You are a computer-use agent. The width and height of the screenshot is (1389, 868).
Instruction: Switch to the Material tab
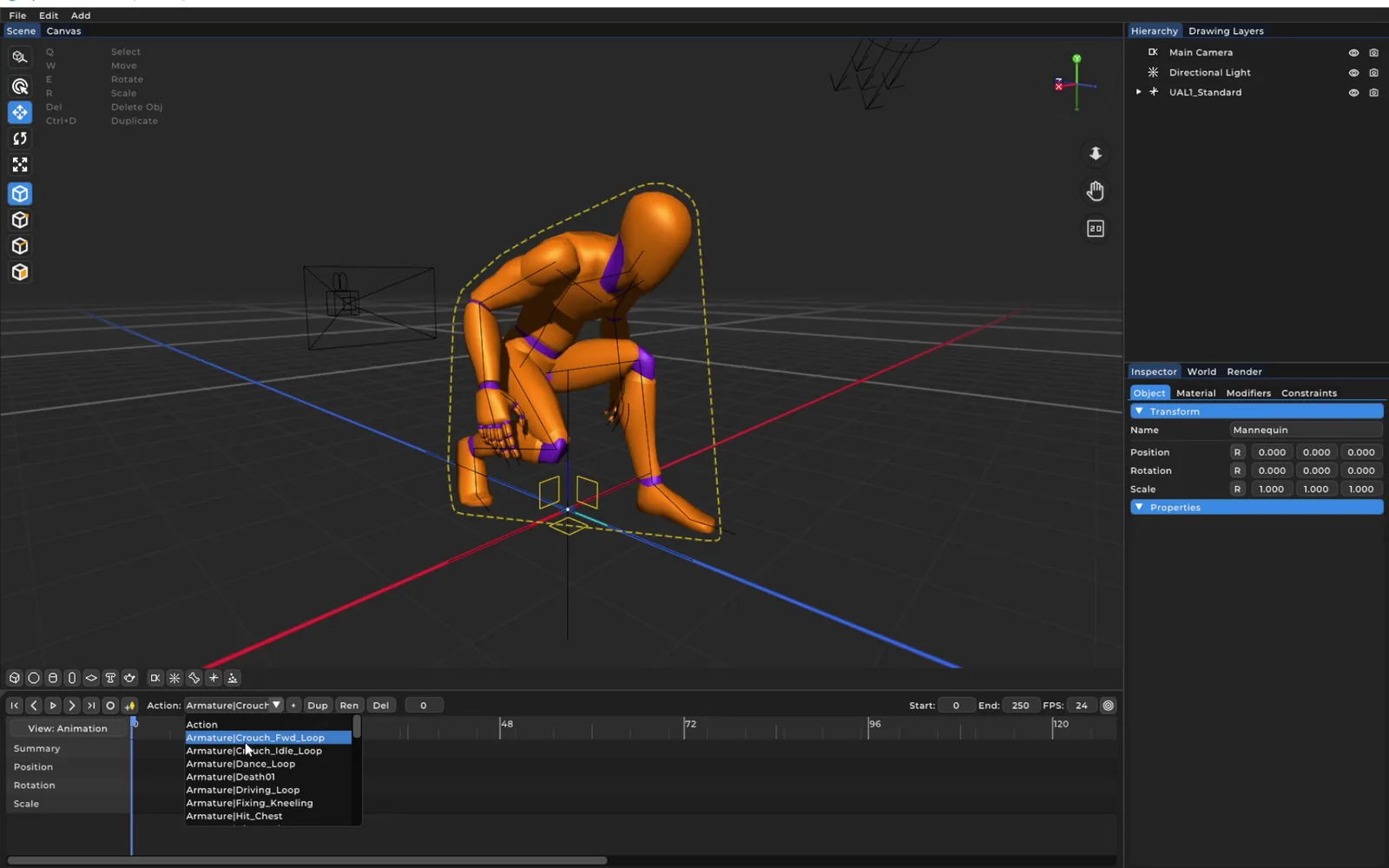pos(1195,393)
